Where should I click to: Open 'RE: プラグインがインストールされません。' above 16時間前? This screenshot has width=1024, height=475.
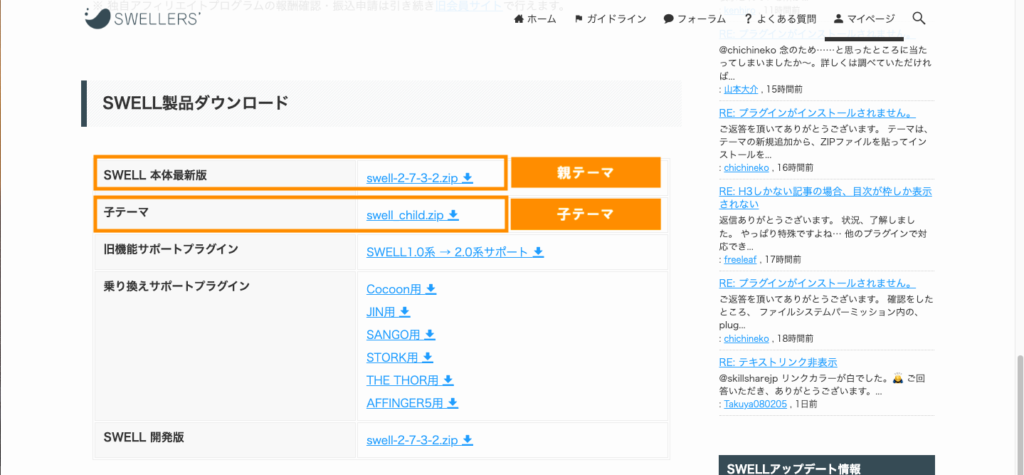tap(817, 114)
